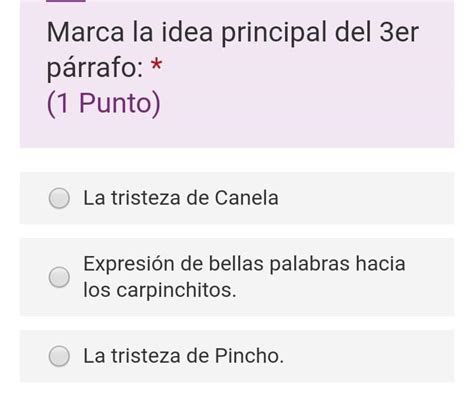Select the 'La tristeza de Canela' radio button

click(x=59, y=198)
